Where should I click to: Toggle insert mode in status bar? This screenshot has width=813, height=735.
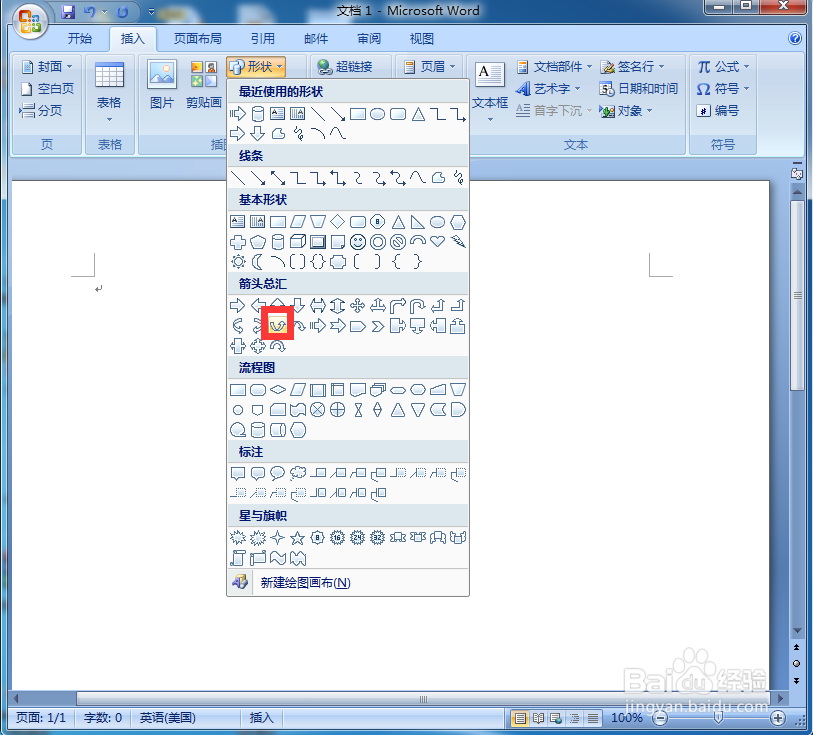(261, 718)
